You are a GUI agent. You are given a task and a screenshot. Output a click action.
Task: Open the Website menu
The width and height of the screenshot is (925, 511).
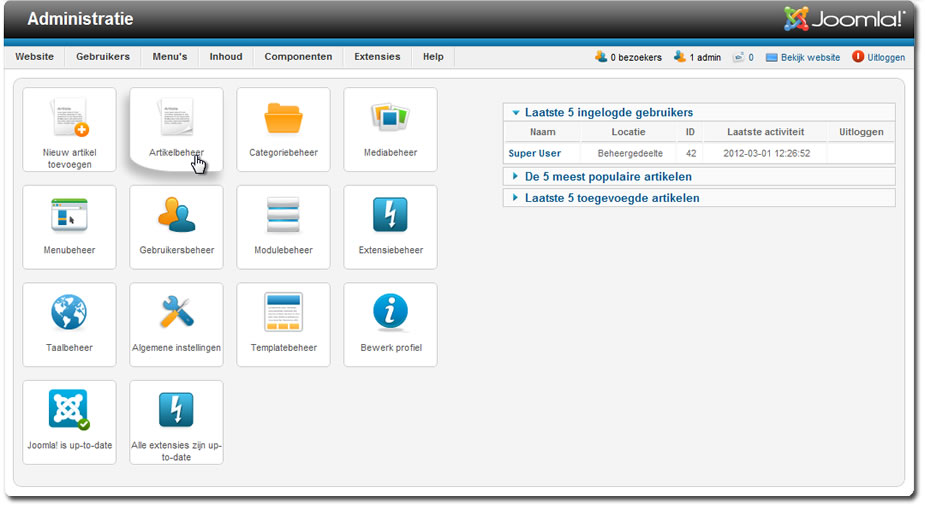(x=34, y=57)
